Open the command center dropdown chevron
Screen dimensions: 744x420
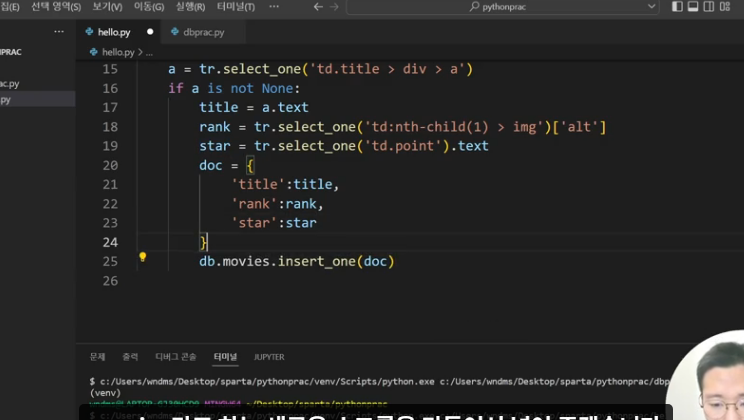[x=651, y=7]
